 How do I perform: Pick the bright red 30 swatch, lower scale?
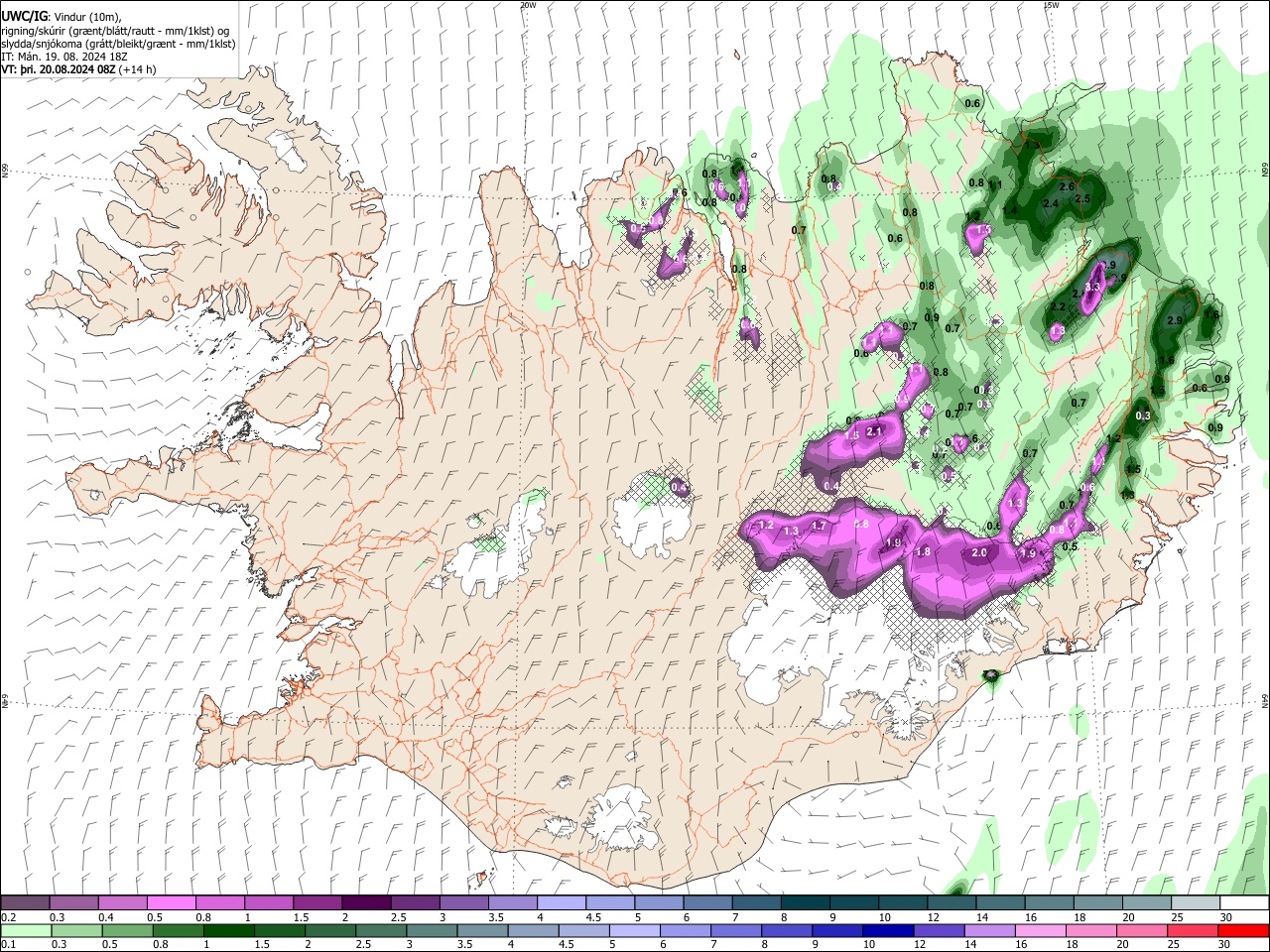1243,930
